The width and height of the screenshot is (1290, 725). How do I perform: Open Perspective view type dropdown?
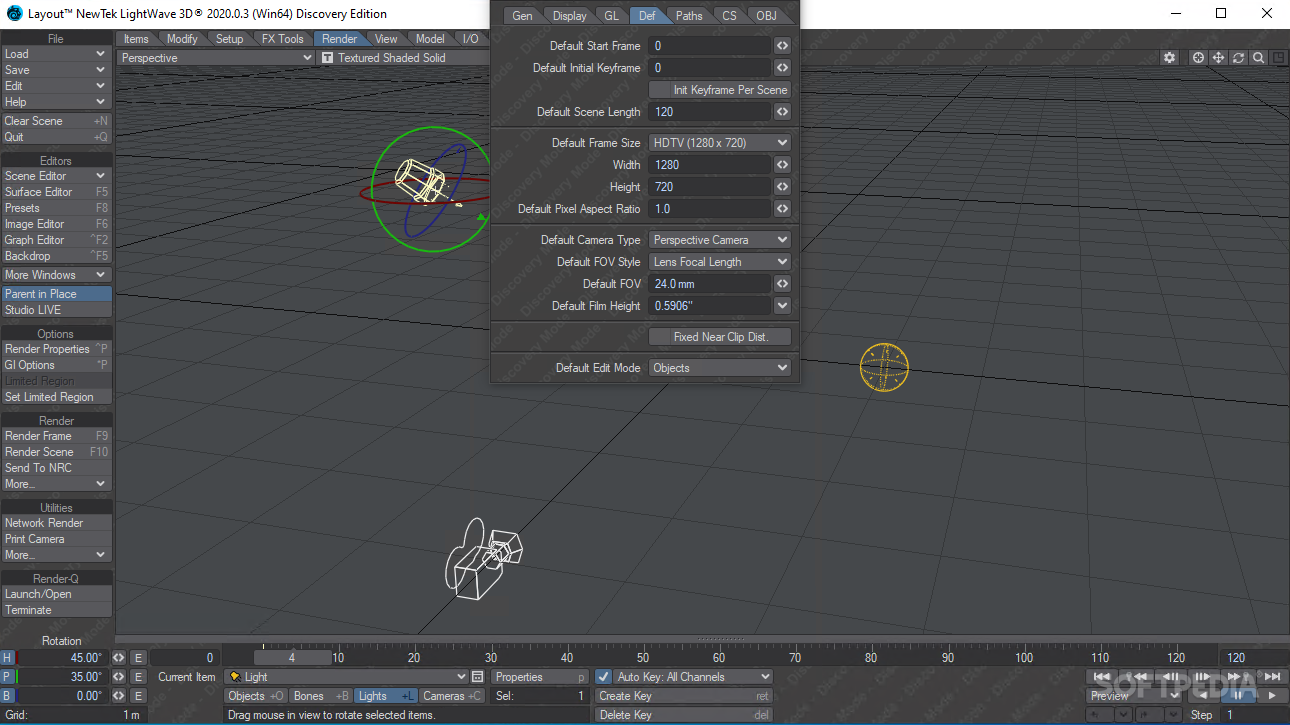[216, 58]
